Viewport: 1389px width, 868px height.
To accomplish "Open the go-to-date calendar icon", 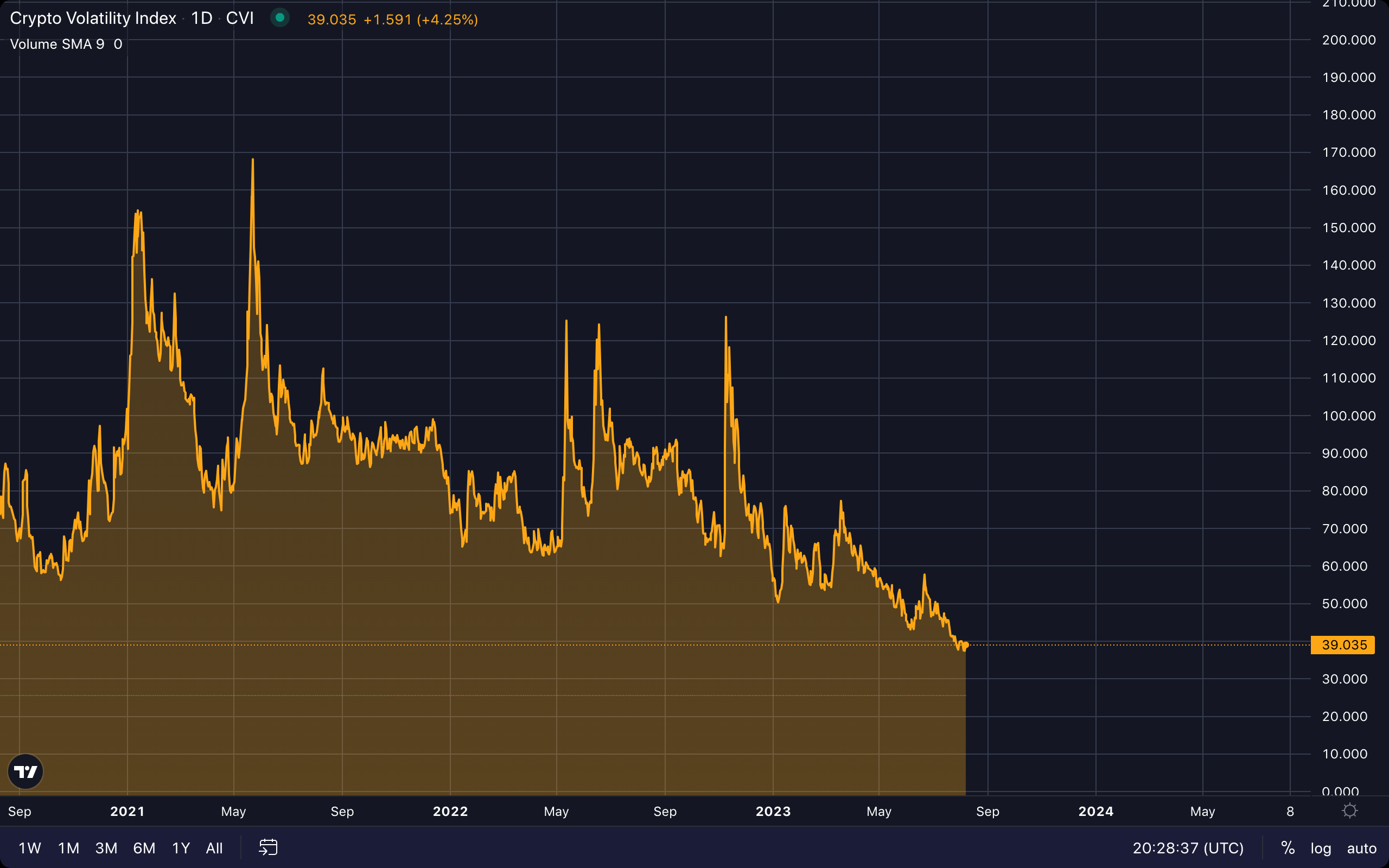I will pyautogui.click(x=268, y=847).
